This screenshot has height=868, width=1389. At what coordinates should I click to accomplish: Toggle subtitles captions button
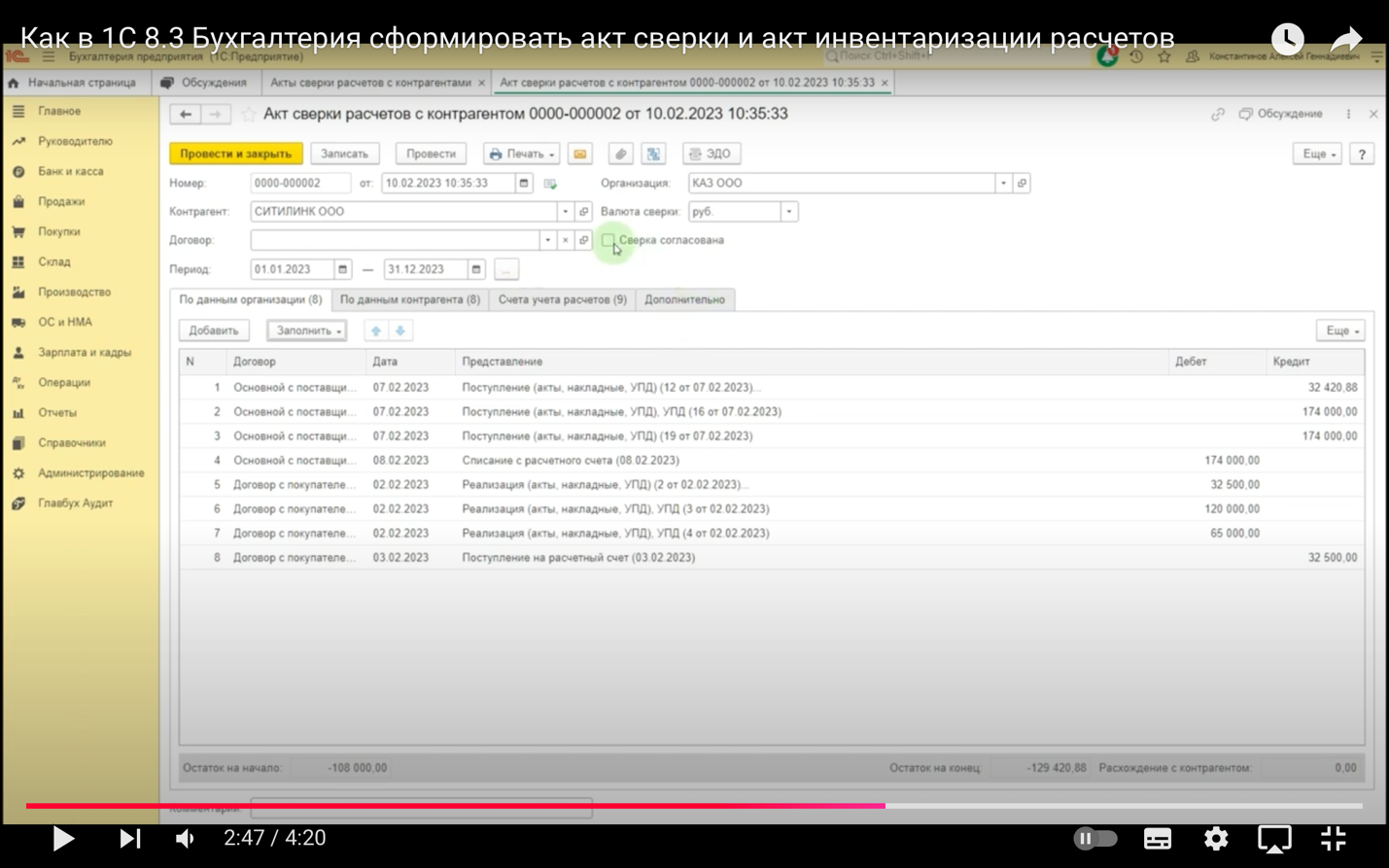[1157, 838]
